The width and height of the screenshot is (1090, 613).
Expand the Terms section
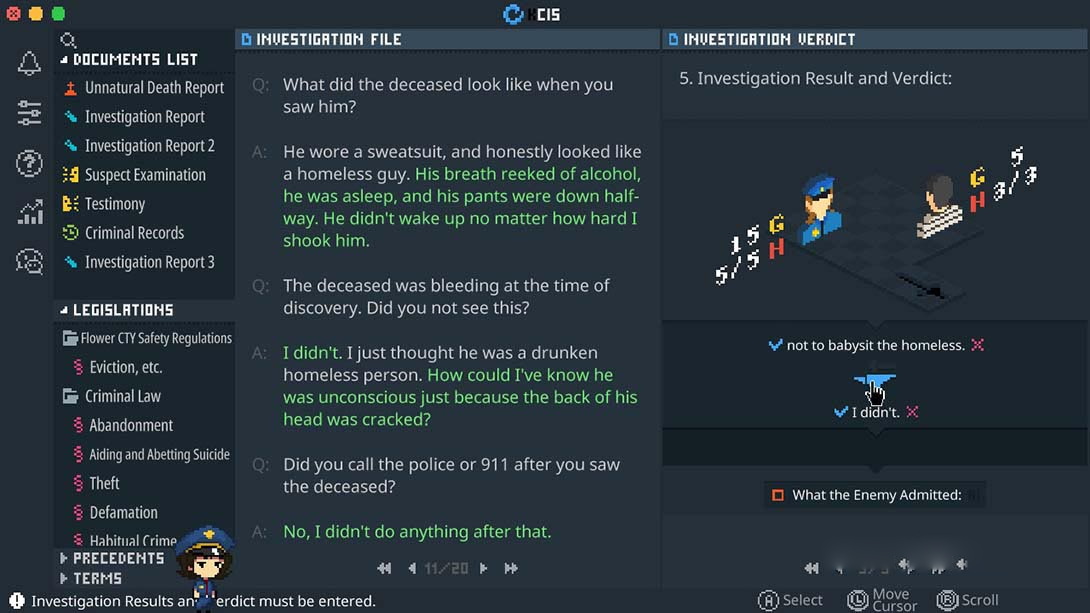click(x=65, y=578)
